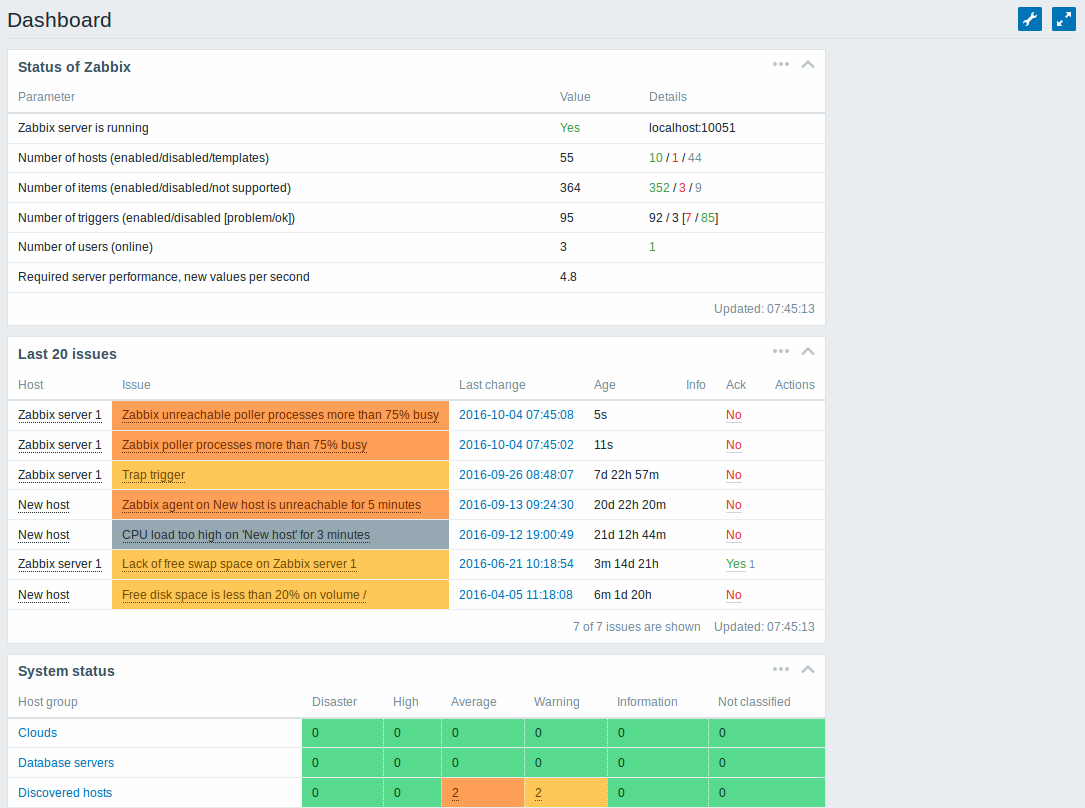The image size is (1085, 808).
Task: Click the Dashboard page title
Action: (60, 20)
